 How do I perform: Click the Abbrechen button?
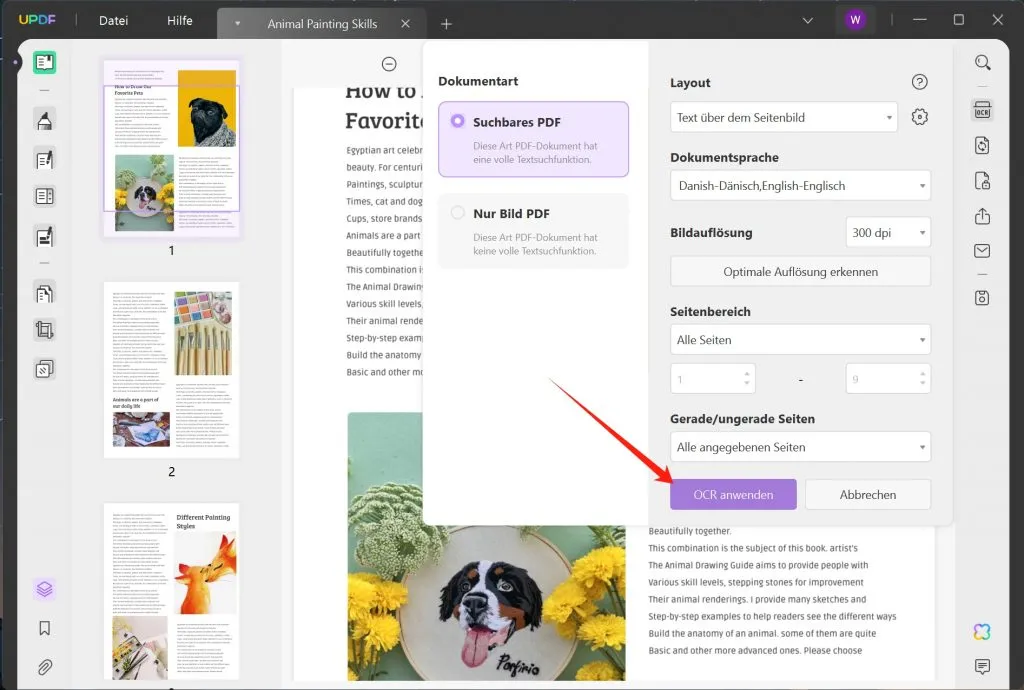tap(868, 495)
